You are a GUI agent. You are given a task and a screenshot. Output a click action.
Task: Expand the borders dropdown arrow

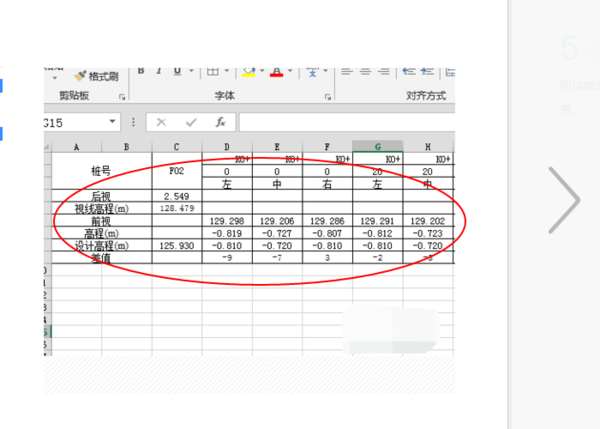pyautogui.click(x=227, y=71)
